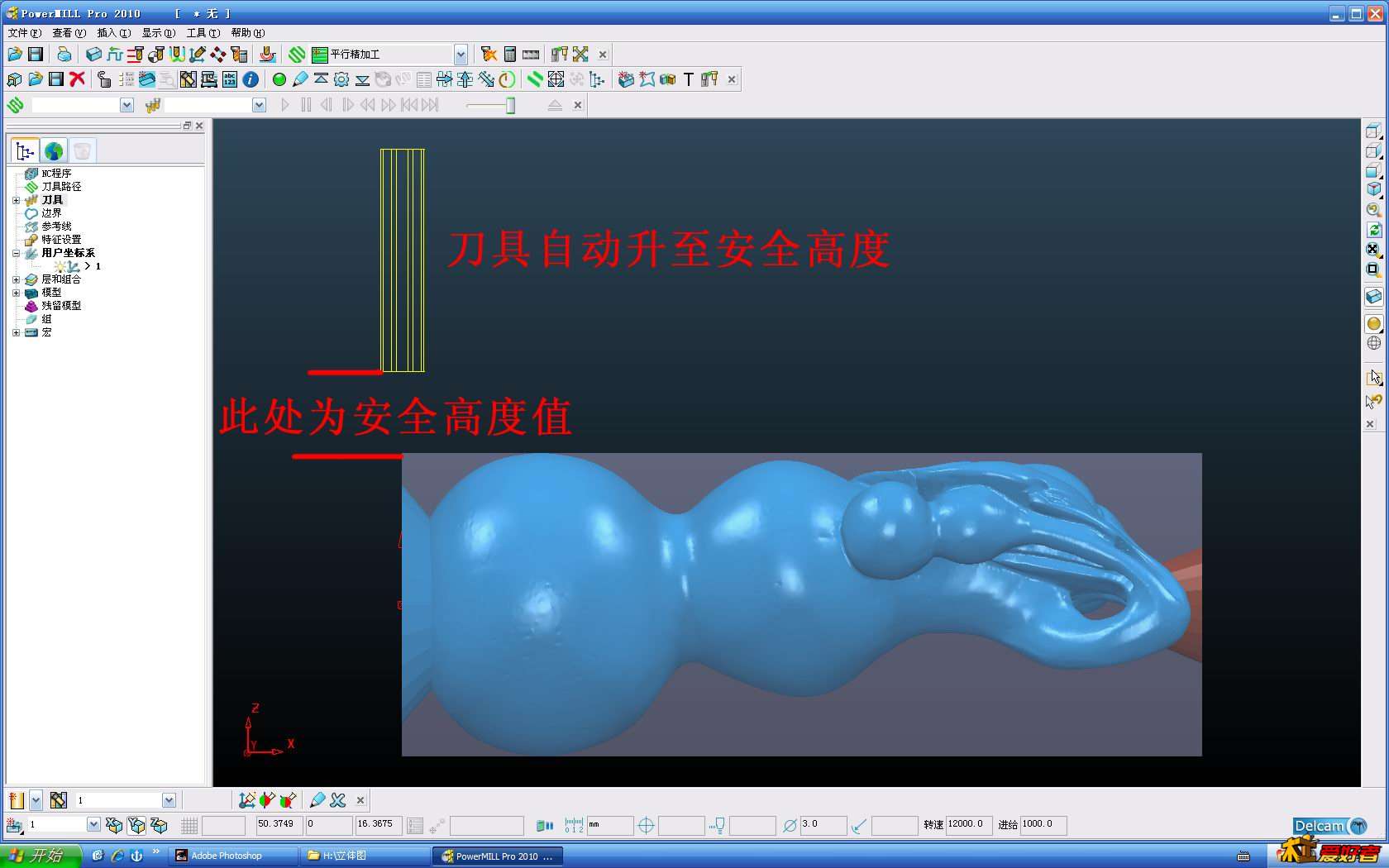Select 参考线 in the explorer tree
Screen dimensions: 1389x868
pyautogui.click(x=56, y=227)
